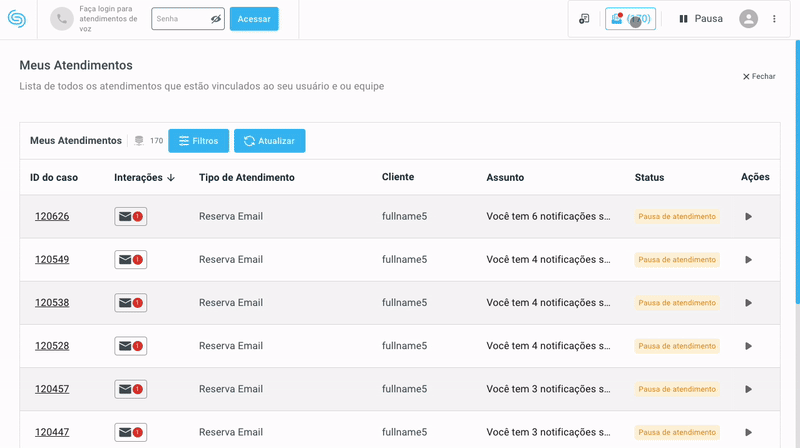This screenshot has width=800, height=448.
Task: Open case ID 120538 link
Action: click(52, 303)
